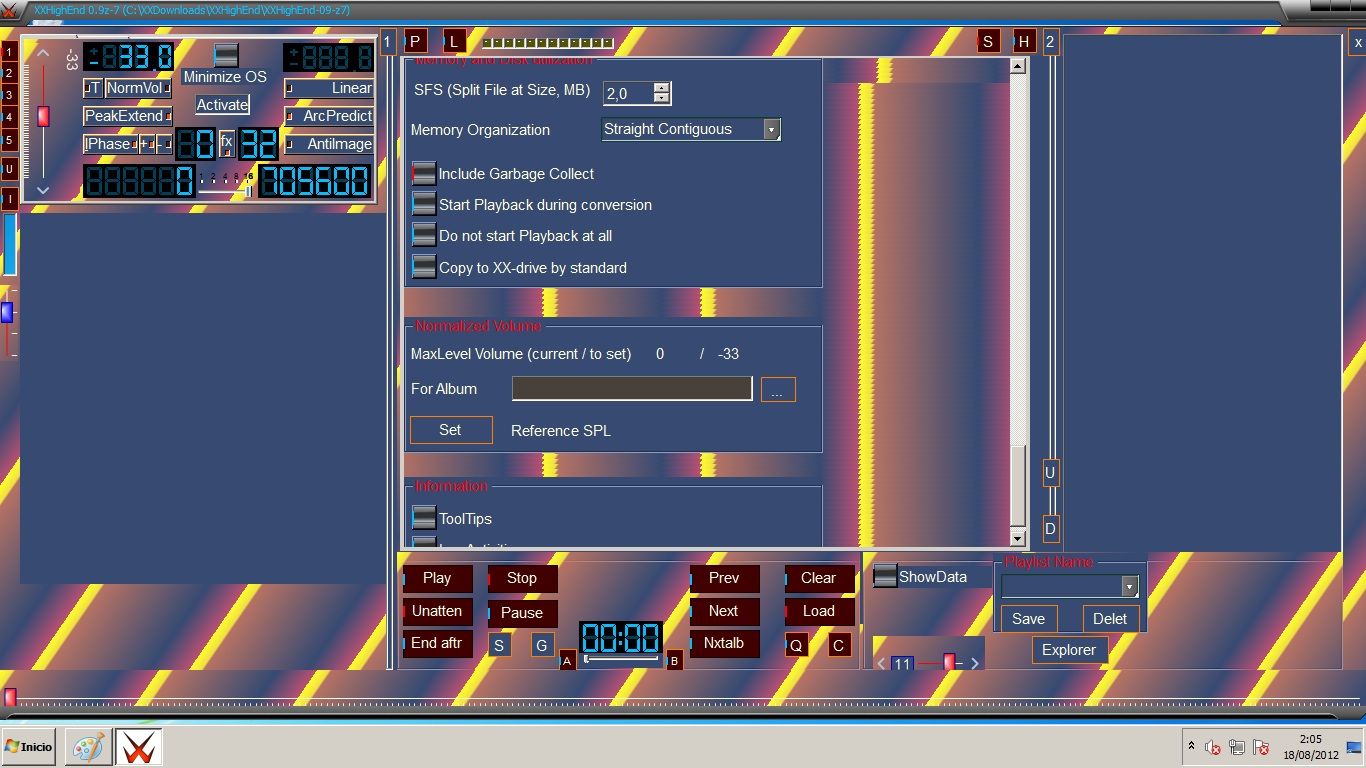The image size is (1366, 768).
Task: Click the volume down chevron arrow
Action: (42, 190)
